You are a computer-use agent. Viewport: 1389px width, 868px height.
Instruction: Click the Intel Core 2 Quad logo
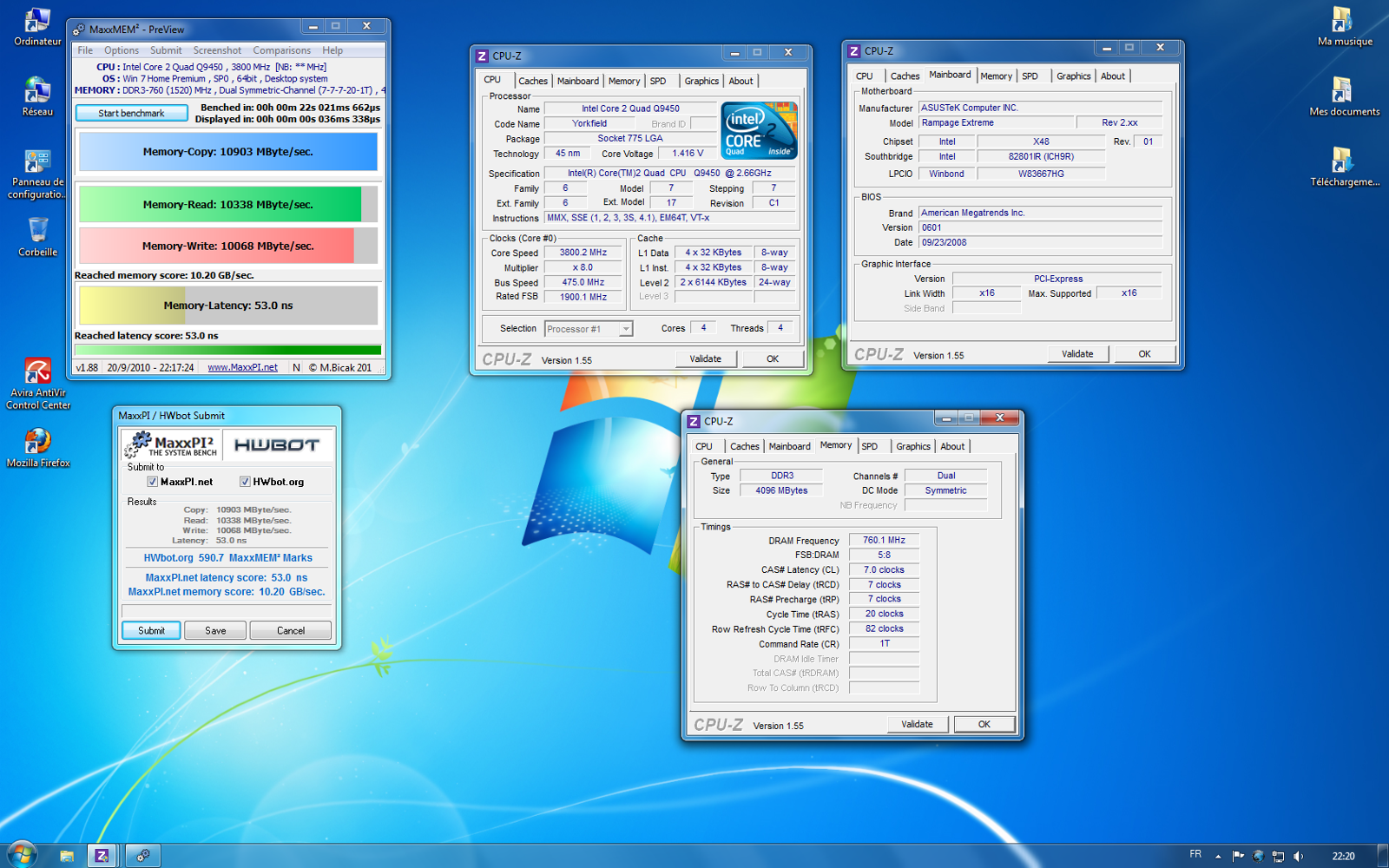(x=760, y=130)
